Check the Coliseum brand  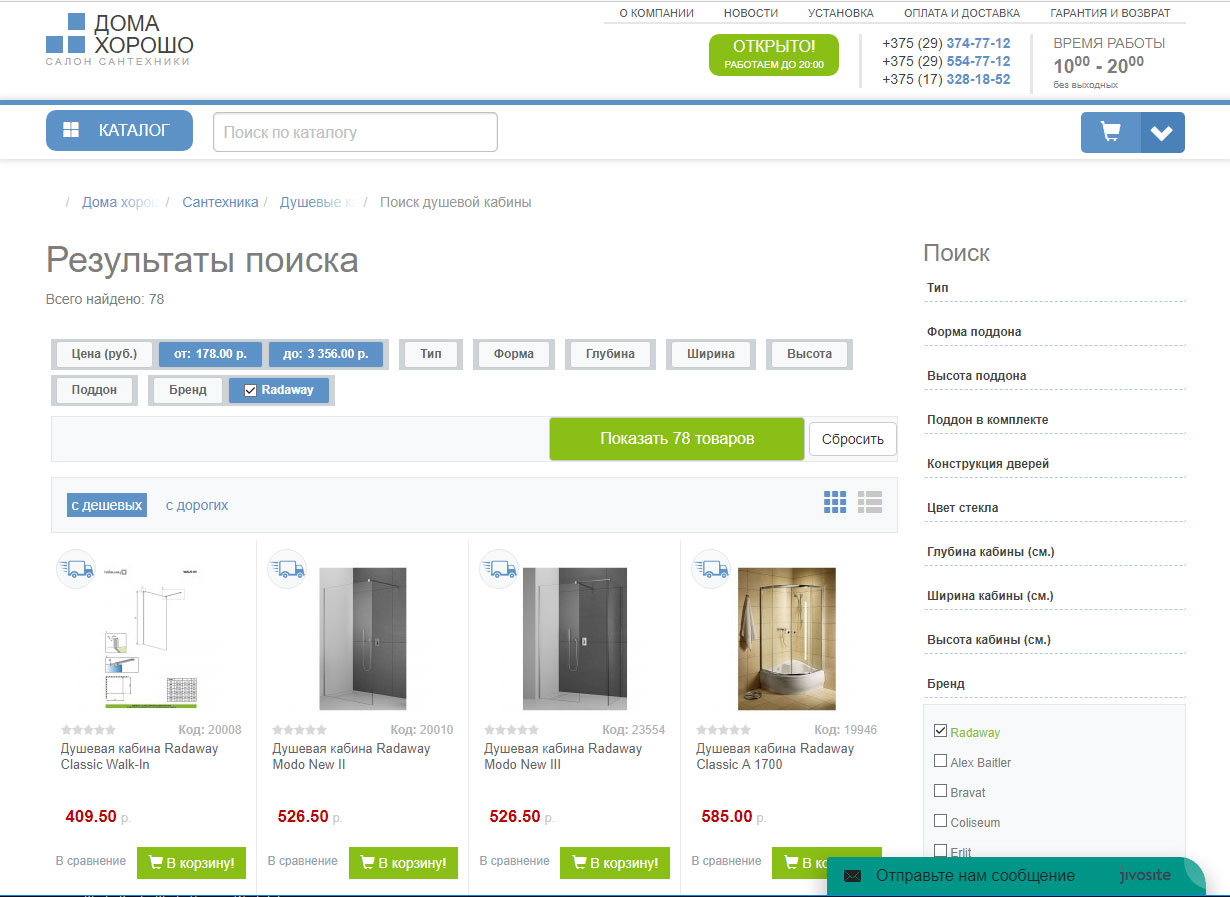[x=940, y=821]
